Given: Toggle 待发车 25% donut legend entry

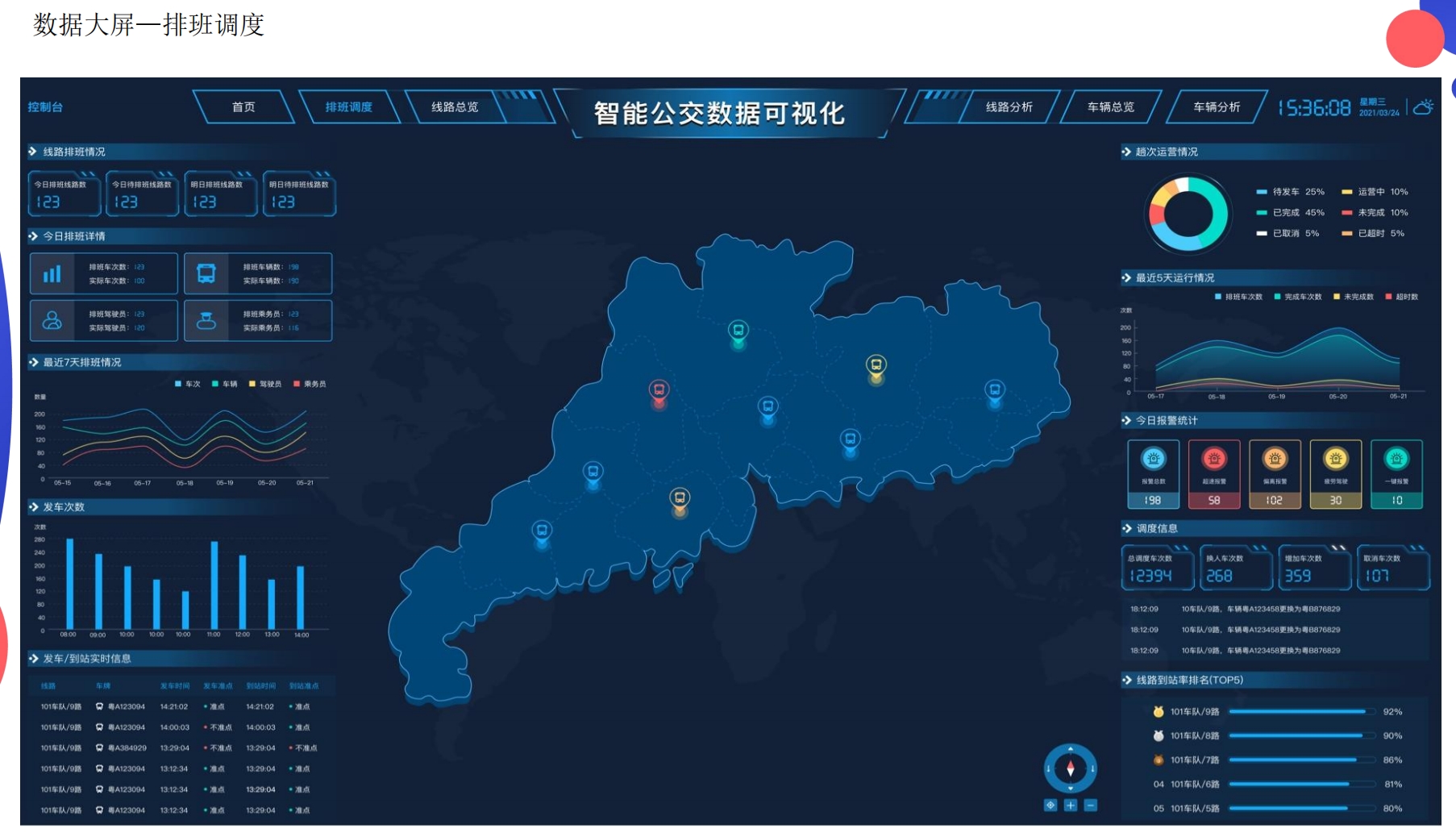Looking at the screenshot, I should click(1290, 192).
